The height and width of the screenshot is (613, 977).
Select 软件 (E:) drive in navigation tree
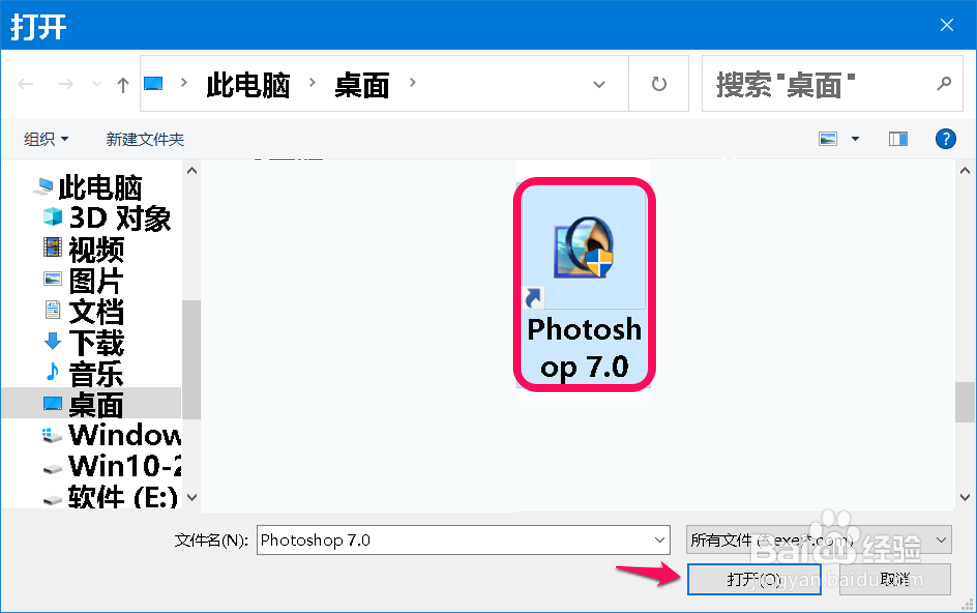(122, 497)
